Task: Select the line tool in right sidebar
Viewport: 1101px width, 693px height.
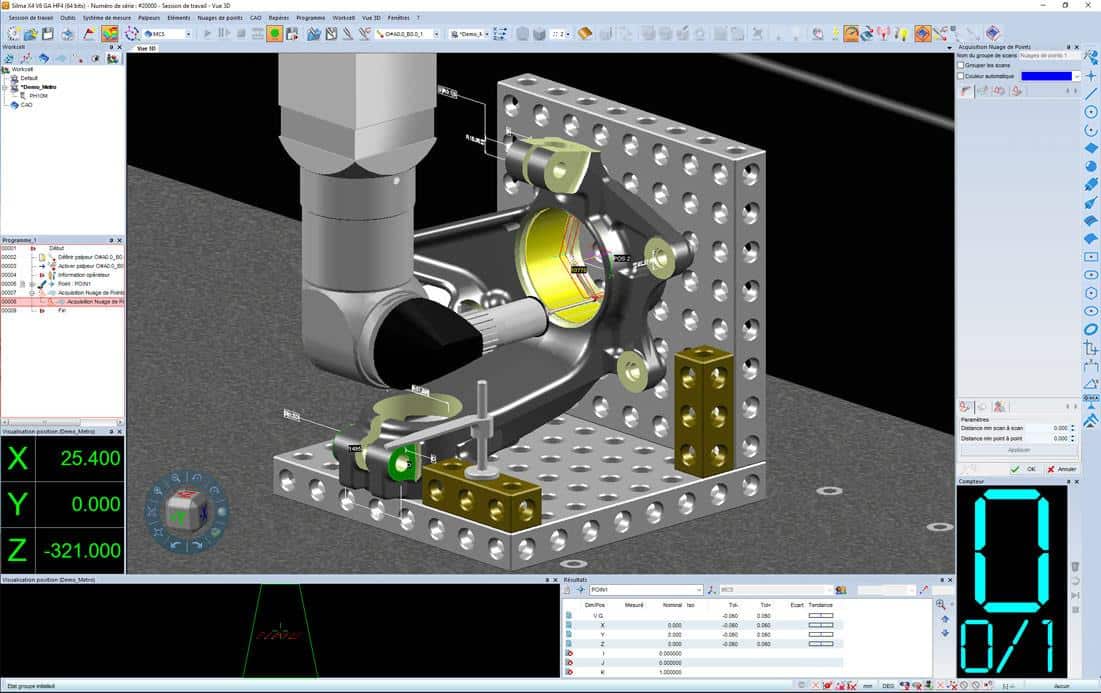Action: click(1090, 93)
